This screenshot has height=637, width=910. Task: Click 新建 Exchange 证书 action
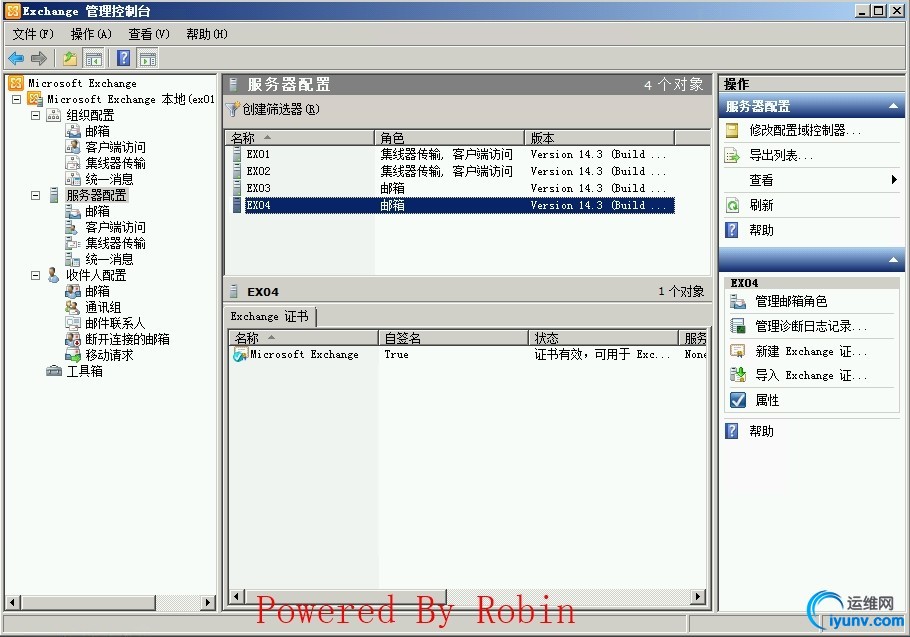click(811, 351)
